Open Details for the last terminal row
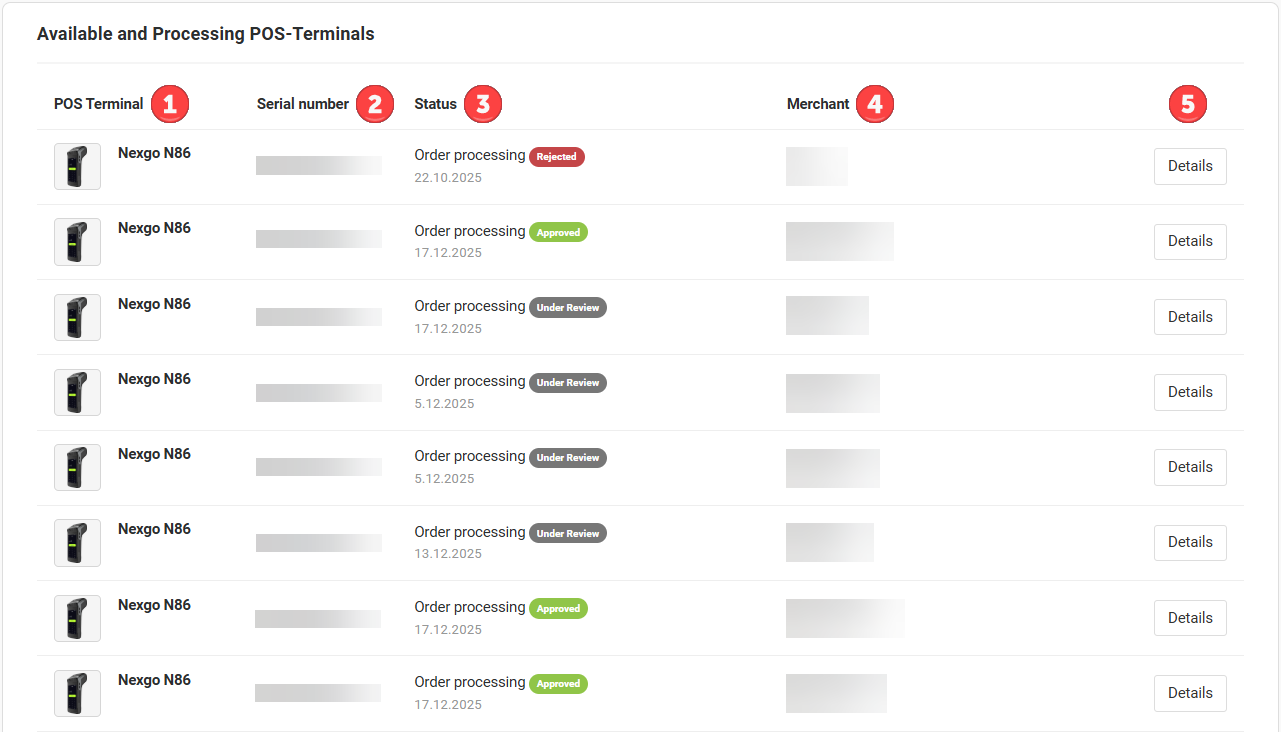Viewport: 1281px width, 732px height. 1190,693
